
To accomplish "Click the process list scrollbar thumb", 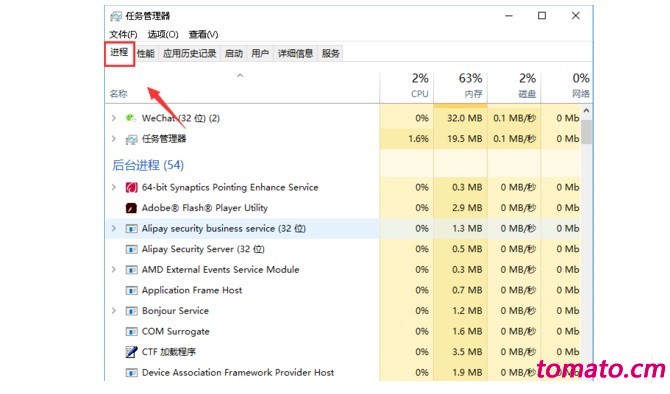I will click(x=586, y=132).
